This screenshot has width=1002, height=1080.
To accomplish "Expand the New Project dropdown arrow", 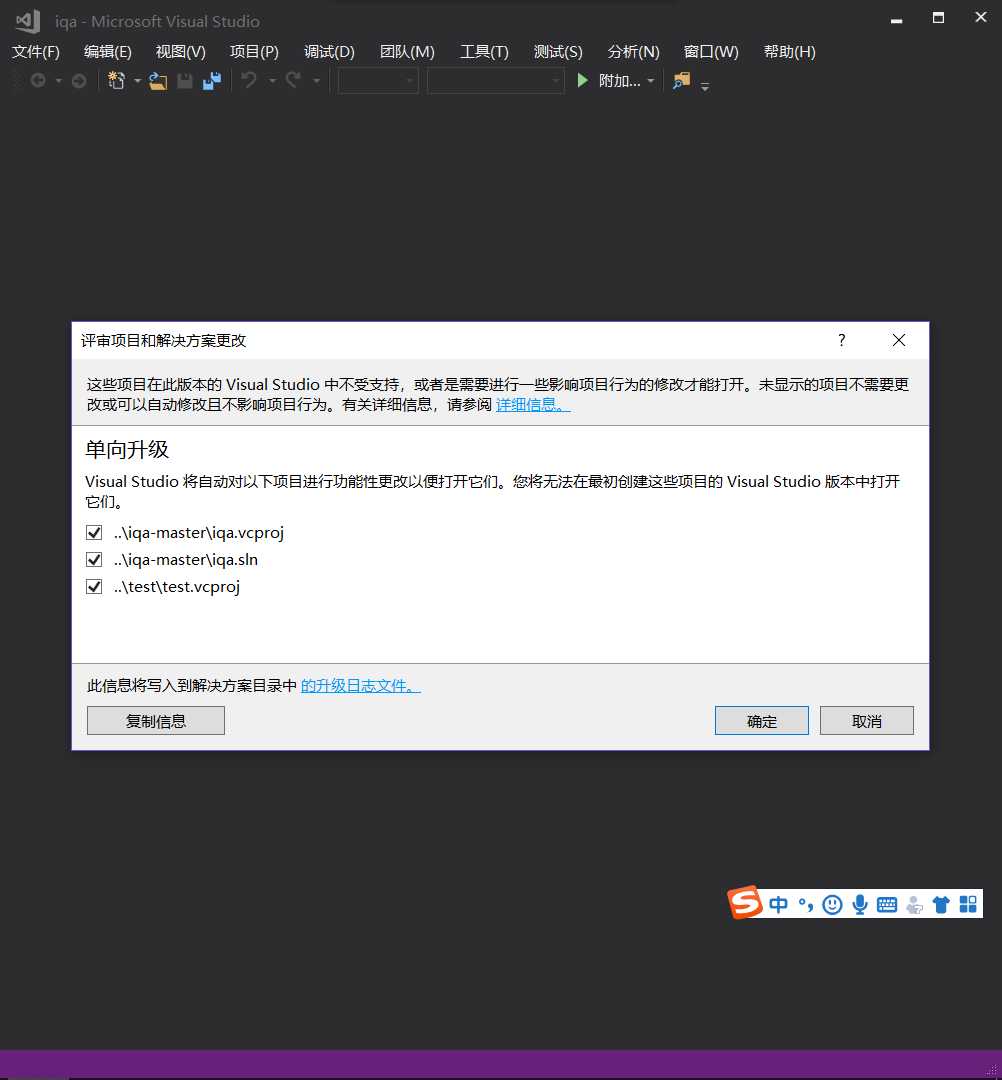I will 137,81.
